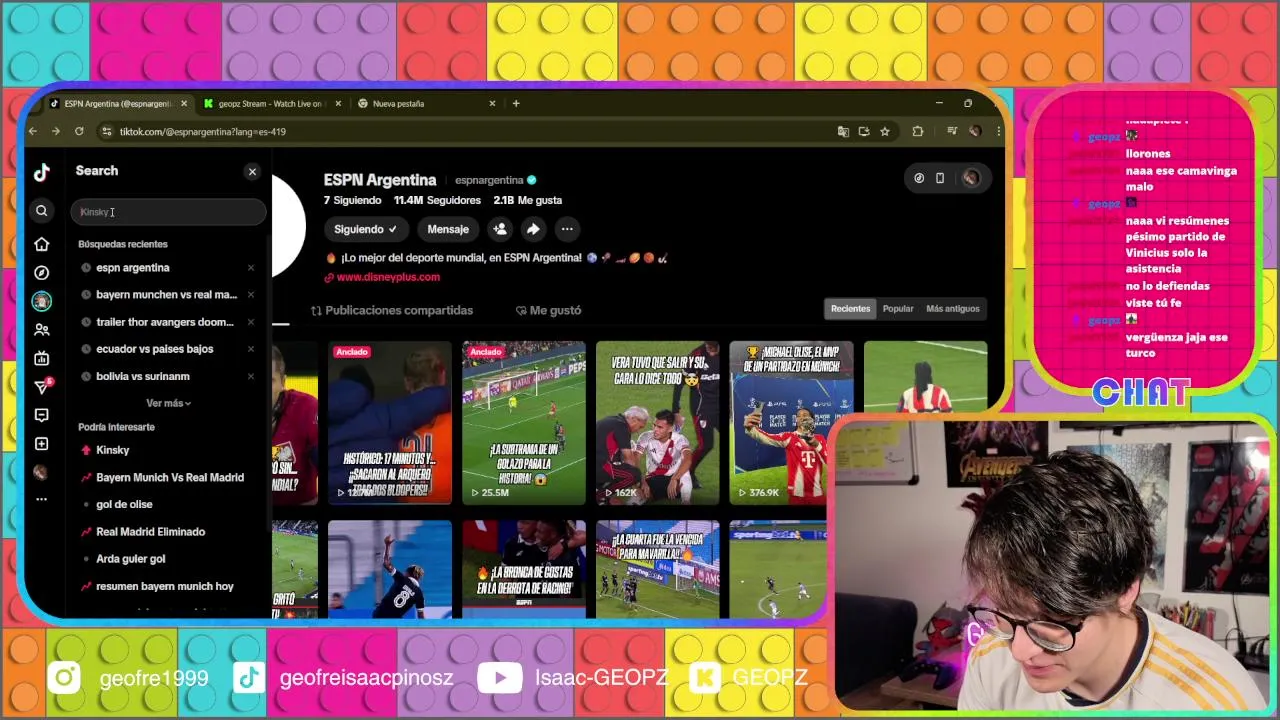Toggle the 'Siguiendo' follow button
The image size is (1280, 720).
click(x=365, y=229)
